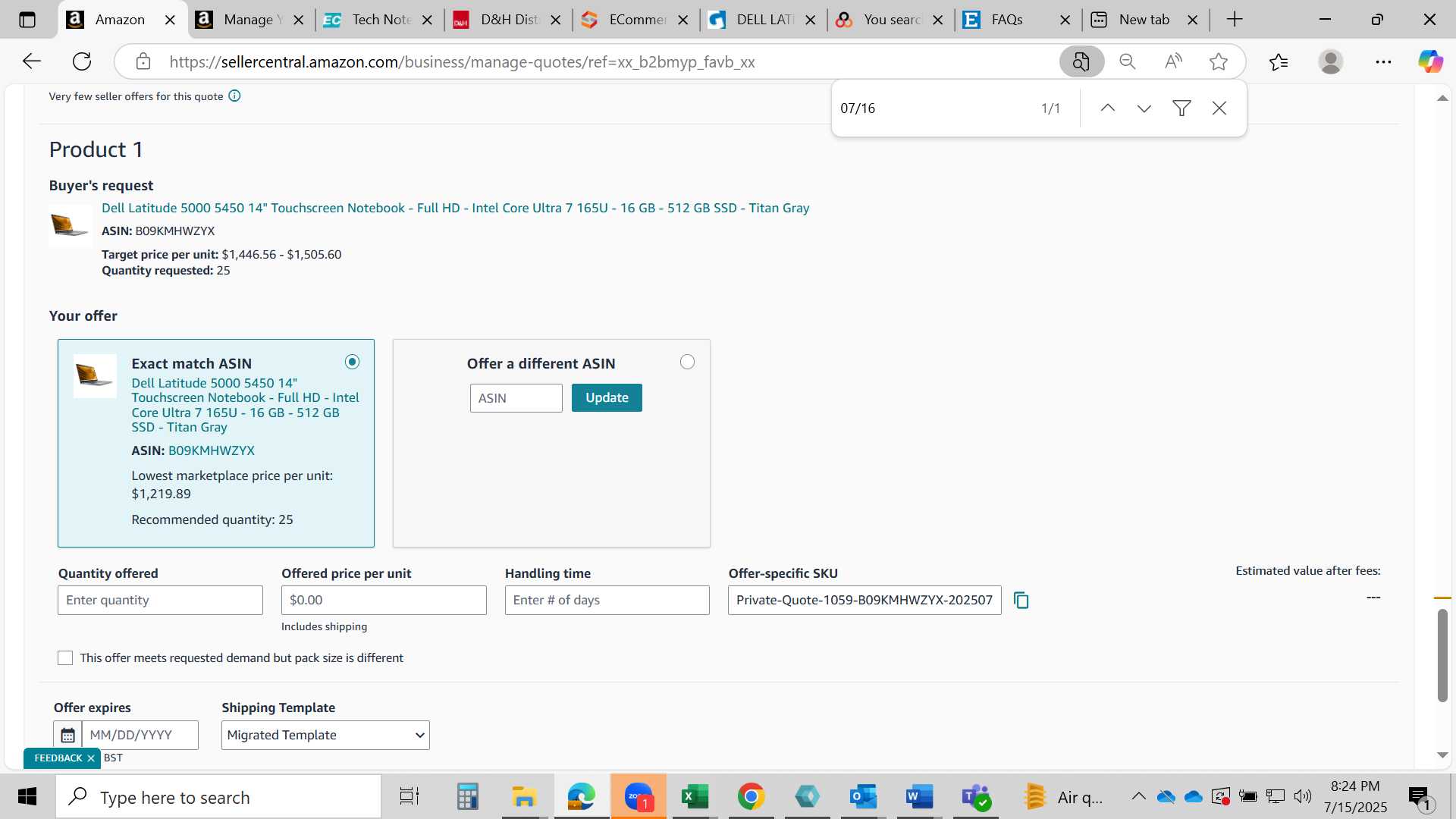Viewport: 1456px width, 819px height.
Task: Copy the offer-specific SKU
Action: coord(1021,601)
